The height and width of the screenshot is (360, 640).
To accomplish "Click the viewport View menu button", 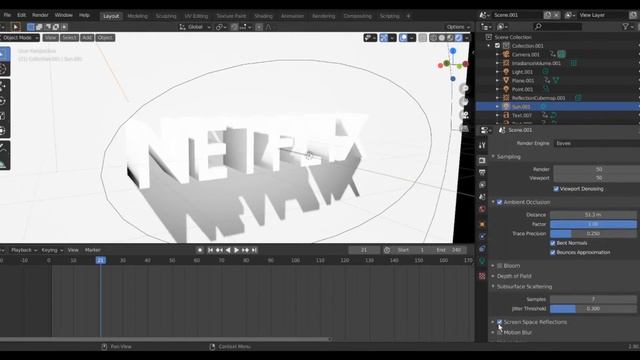I will point(51,38).
